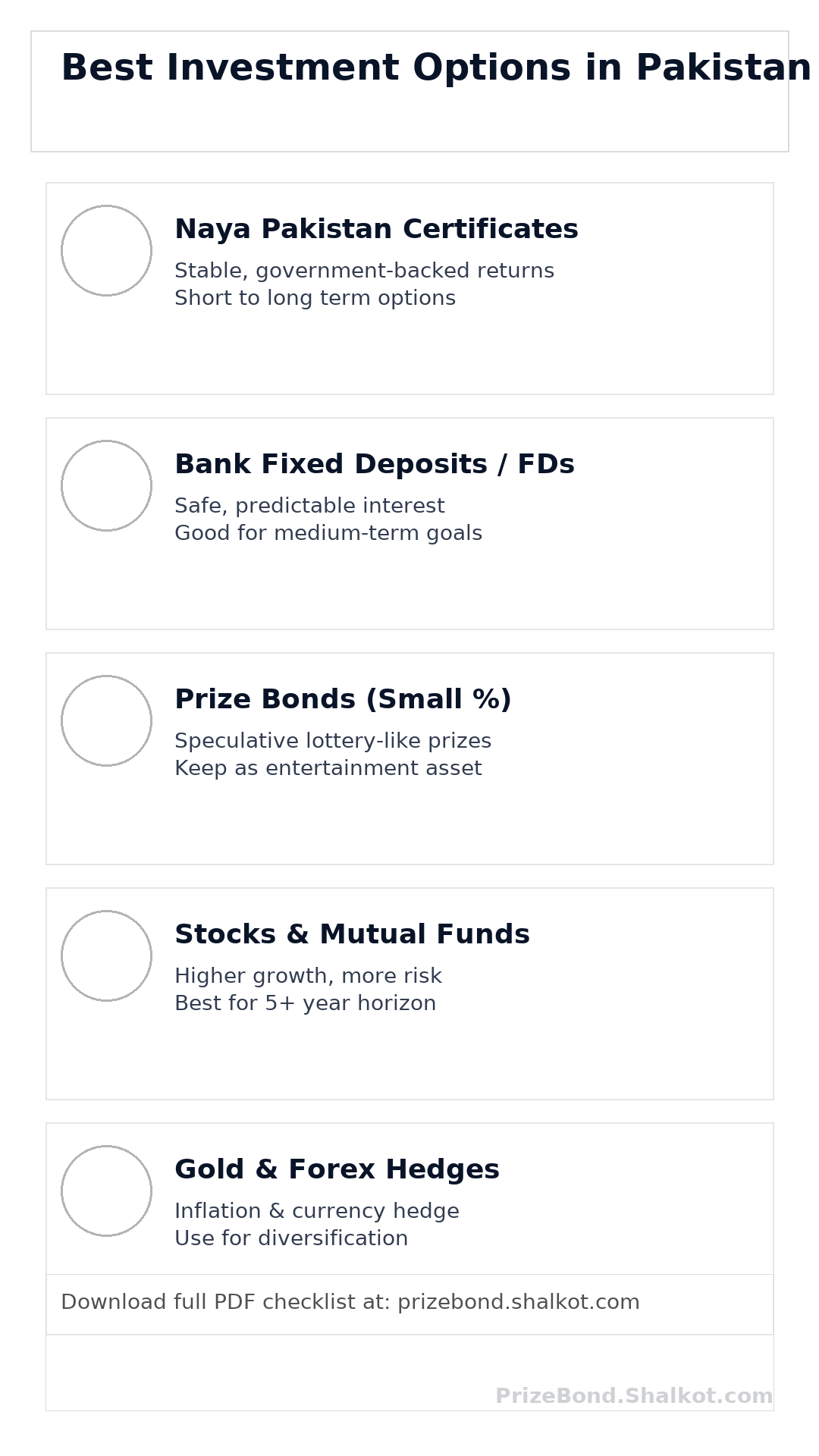Select the circle icon next to Prize Bonds
819x1456 pixels.
point(106,720)
